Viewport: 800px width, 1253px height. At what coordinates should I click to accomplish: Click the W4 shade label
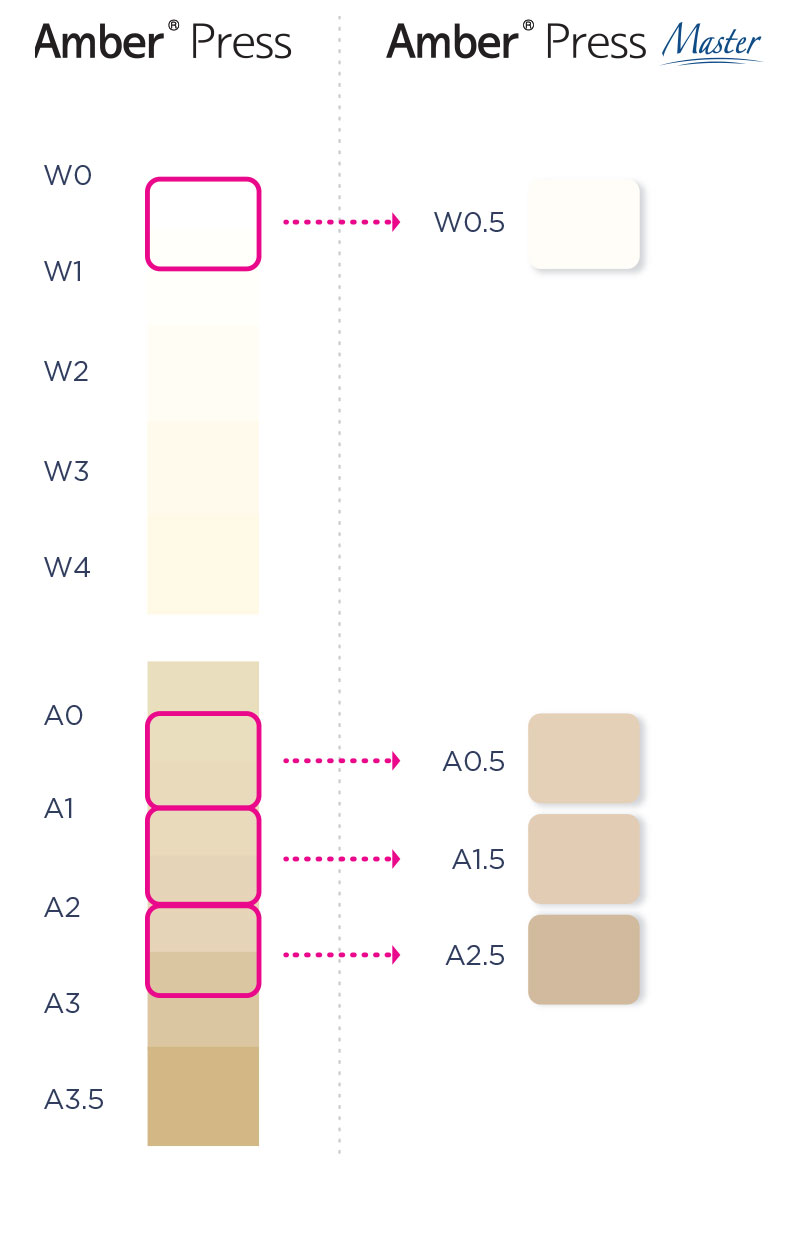tap(67, 568)
